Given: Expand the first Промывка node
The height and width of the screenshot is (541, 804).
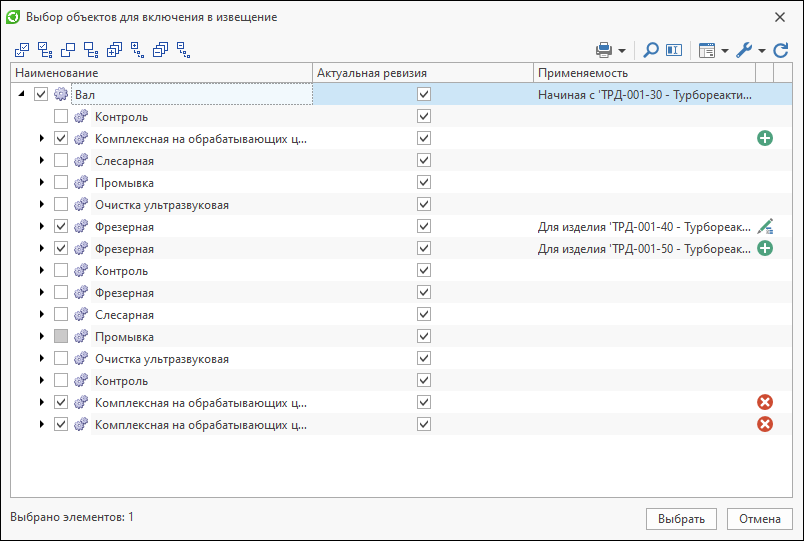Looking at the screenshot, I should point(42,182).
